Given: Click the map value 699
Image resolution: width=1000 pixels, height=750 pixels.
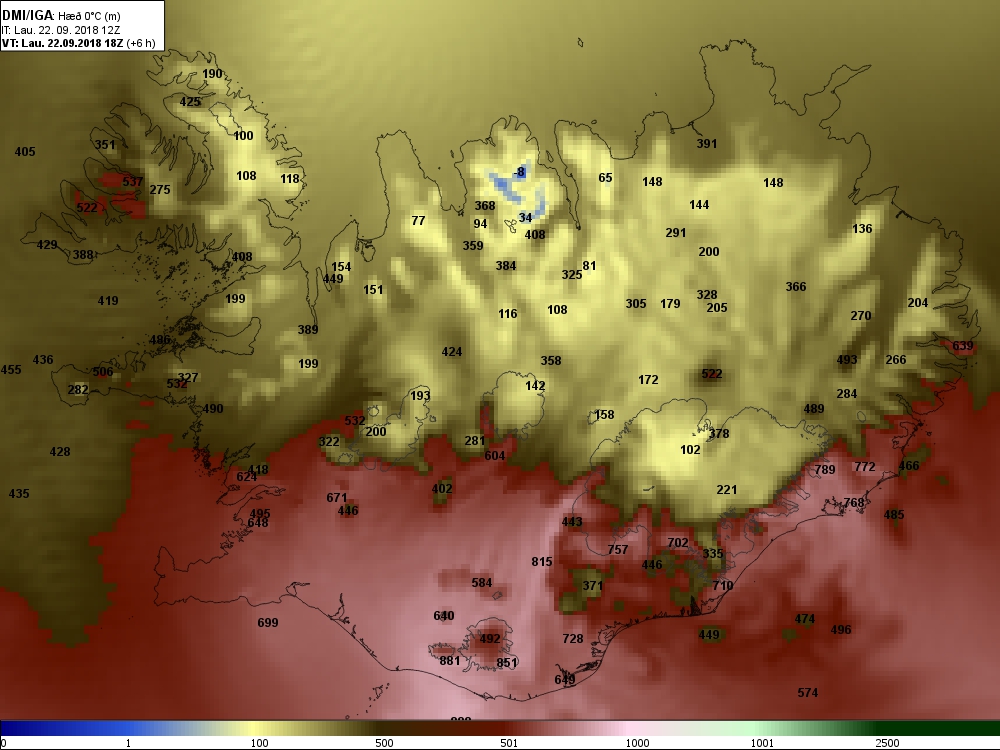Looking at the screenshot, I should [x=268, y=622].
